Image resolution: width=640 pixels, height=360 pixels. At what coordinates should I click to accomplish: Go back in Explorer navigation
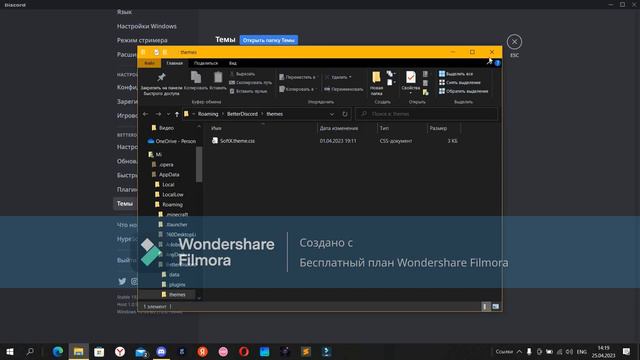click(146, 114)
